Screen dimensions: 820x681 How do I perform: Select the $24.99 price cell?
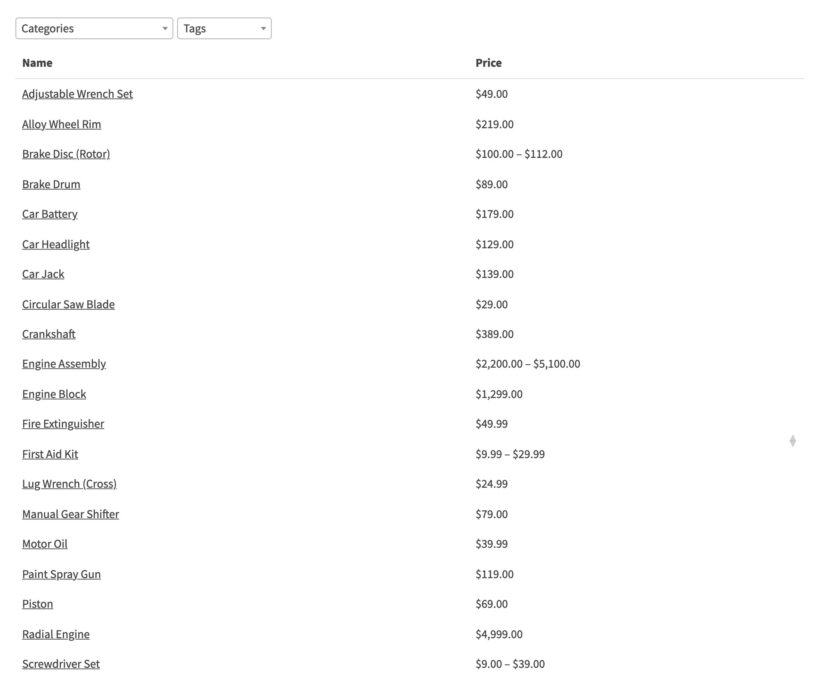point(492,484)
